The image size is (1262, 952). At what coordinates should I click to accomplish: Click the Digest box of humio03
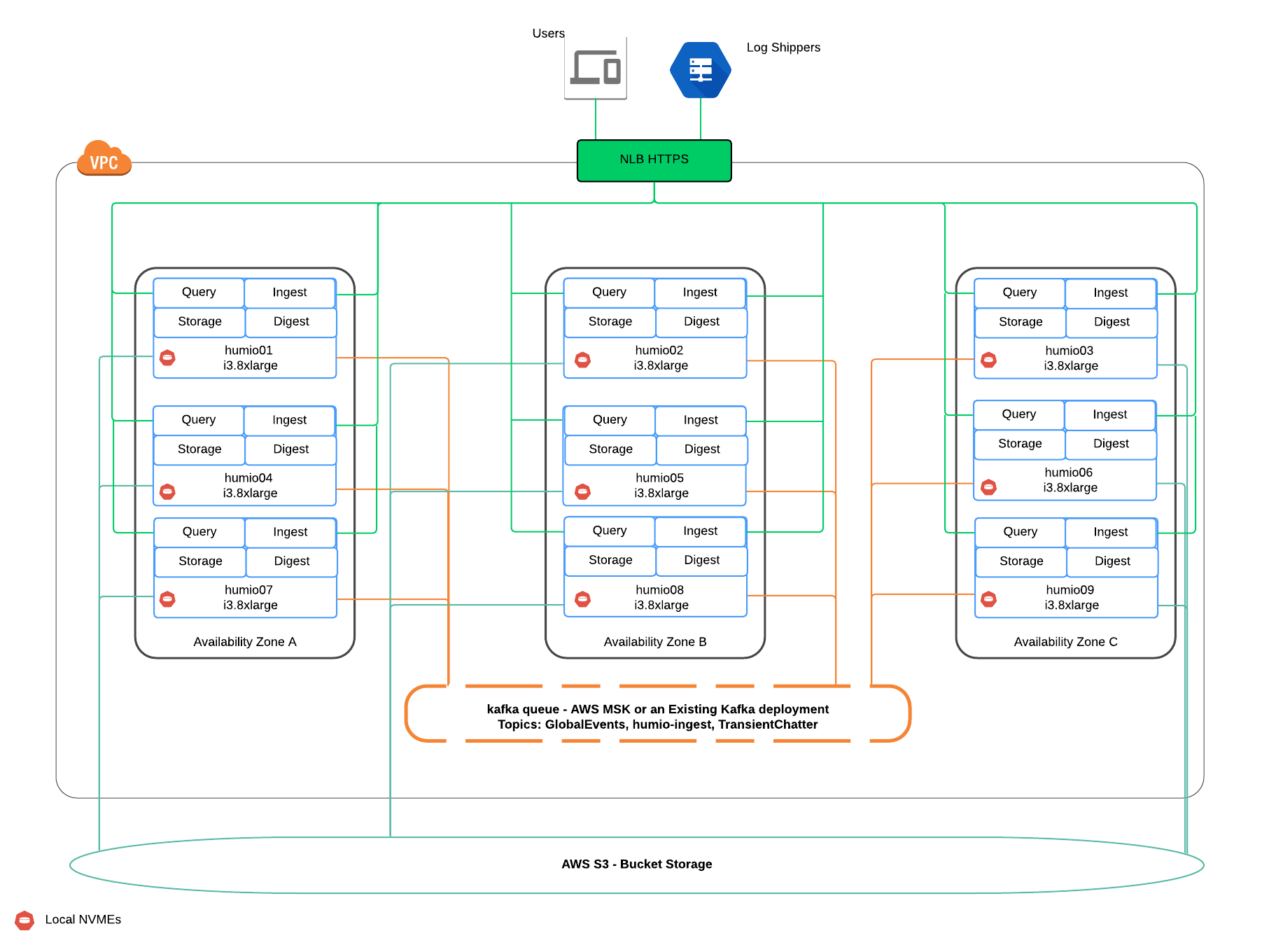coord(1112,322)
